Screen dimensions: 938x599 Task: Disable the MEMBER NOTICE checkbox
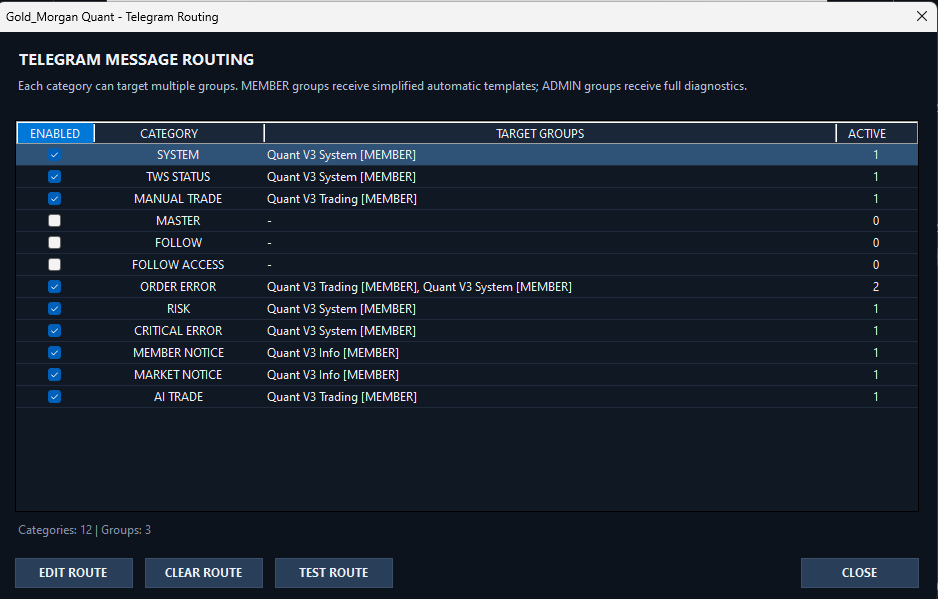(54, 353)
